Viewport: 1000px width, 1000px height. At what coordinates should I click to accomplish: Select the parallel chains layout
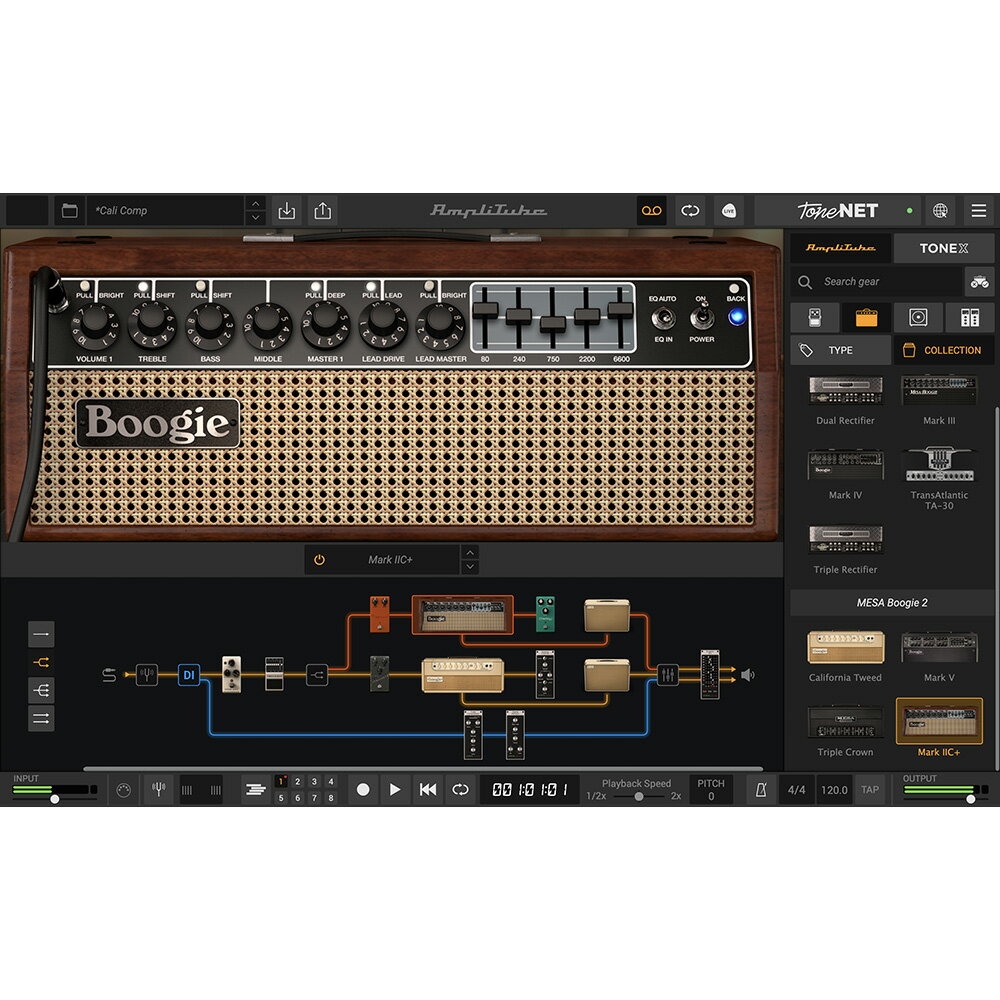tap(41, 719)
